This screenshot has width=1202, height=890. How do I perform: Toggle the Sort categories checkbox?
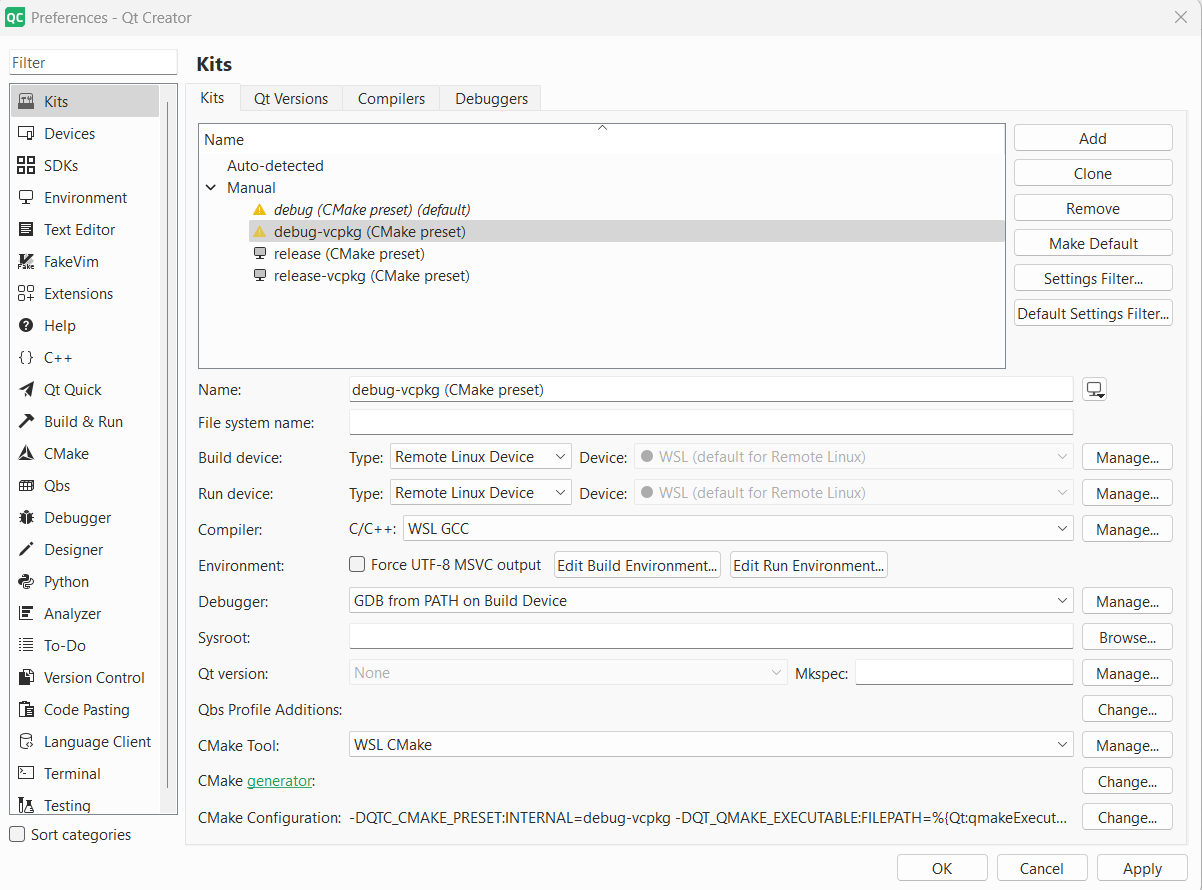17,834
